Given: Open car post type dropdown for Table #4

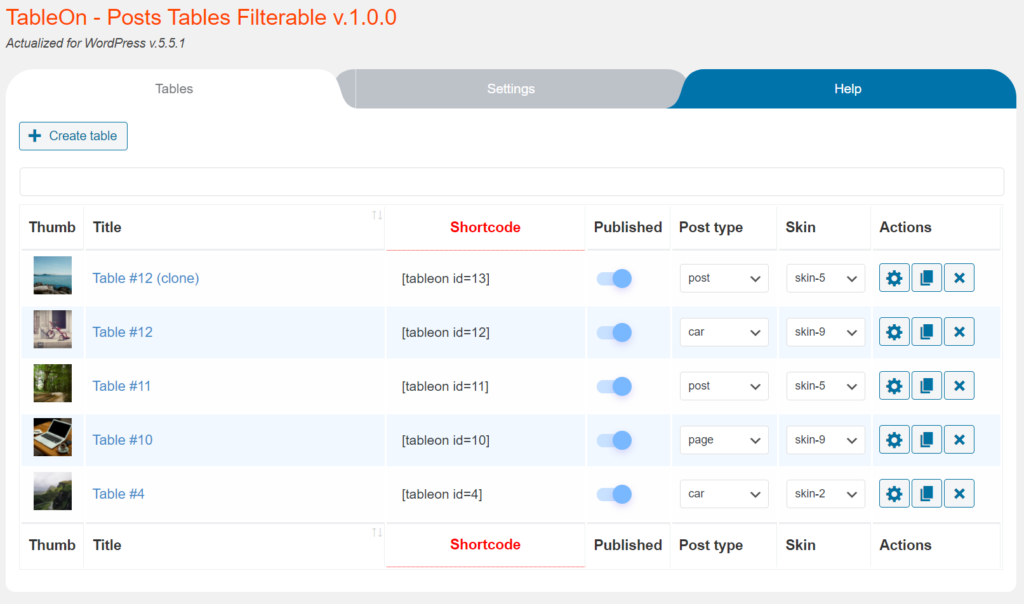Looking at the screenshot, I should click(x=724, y=494).
